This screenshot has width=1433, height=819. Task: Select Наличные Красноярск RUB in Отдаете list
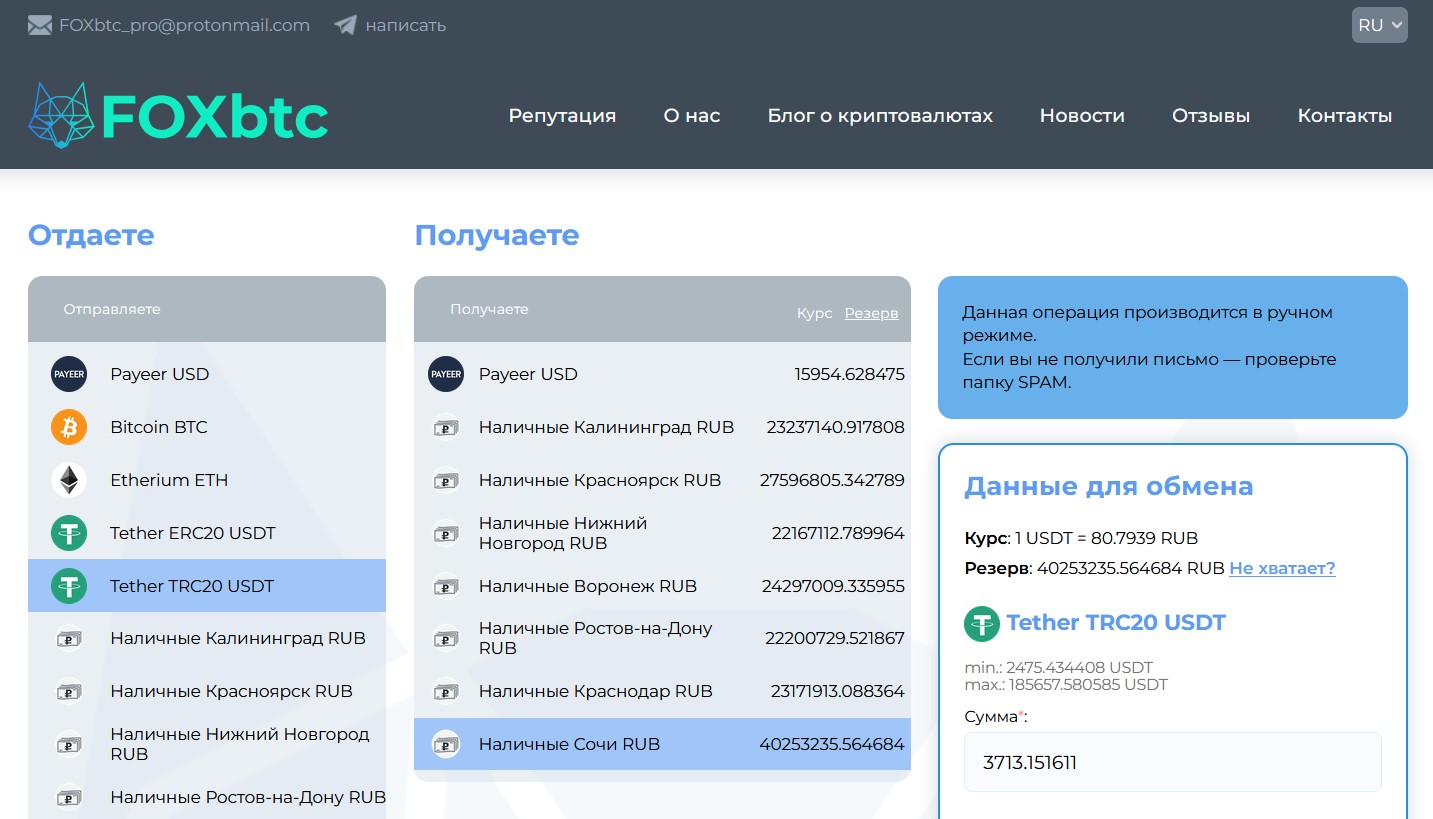coord(207,691)
